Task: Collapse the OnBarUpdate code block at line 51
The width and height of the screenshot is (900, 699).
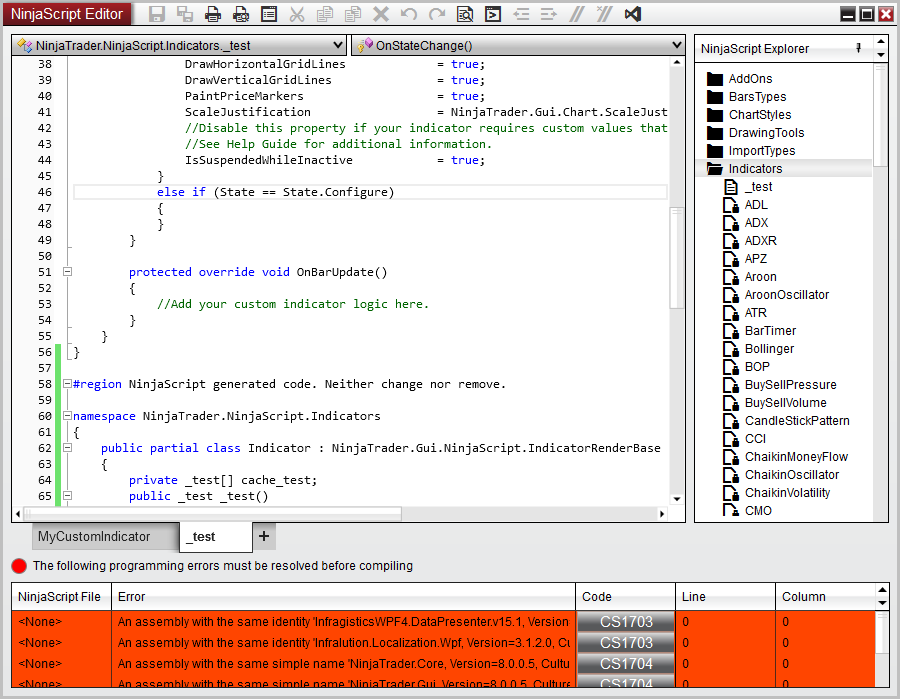Action: coord(67,272)
